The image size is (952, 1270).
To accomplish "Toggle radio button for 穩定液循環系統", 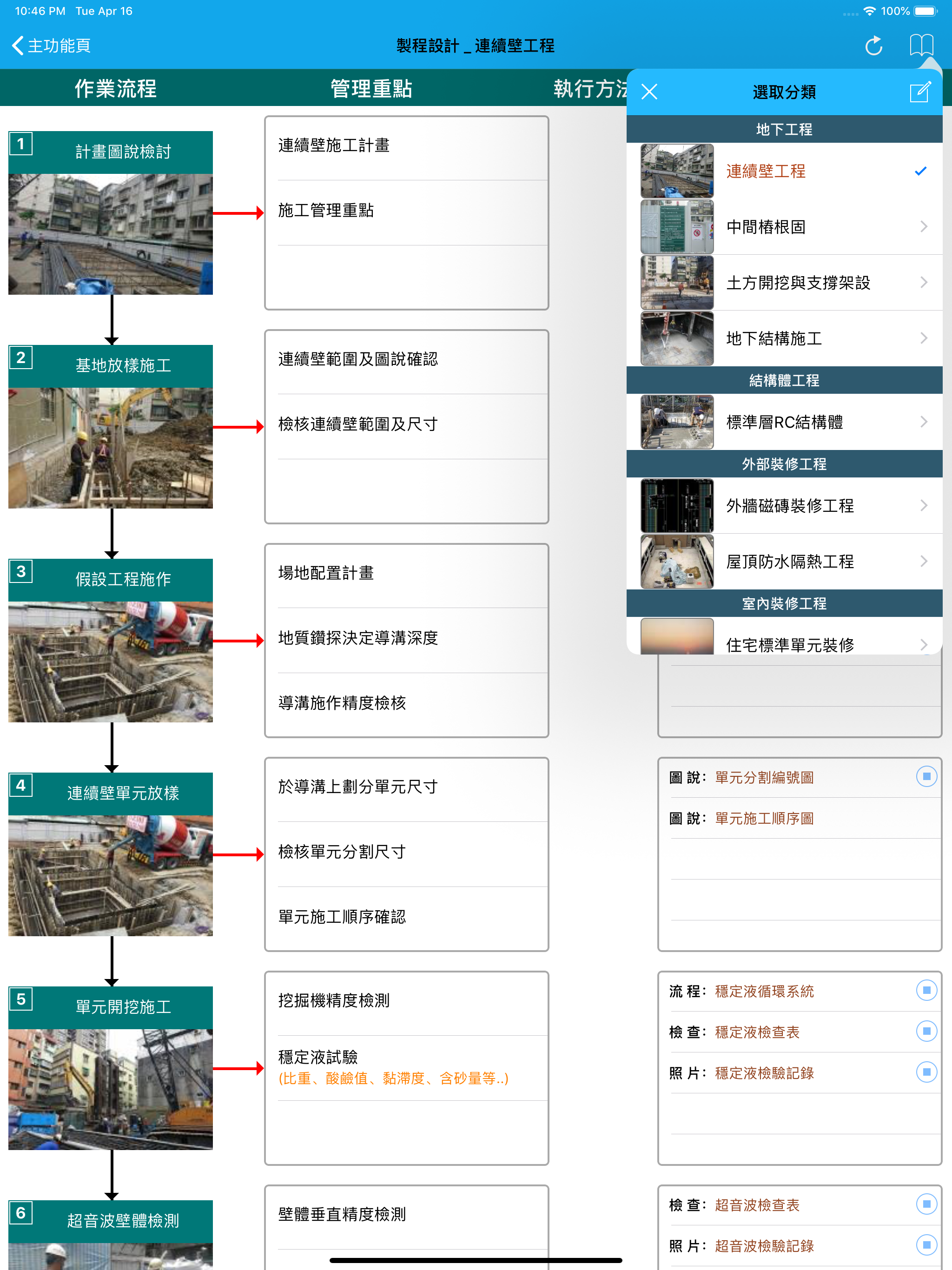I will click(926, 991).
